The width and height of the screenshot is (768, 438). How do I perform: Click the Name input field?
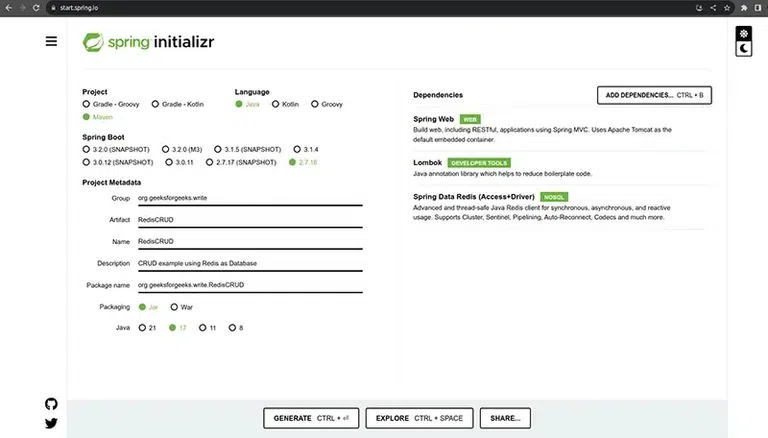[x=250, y=242]
